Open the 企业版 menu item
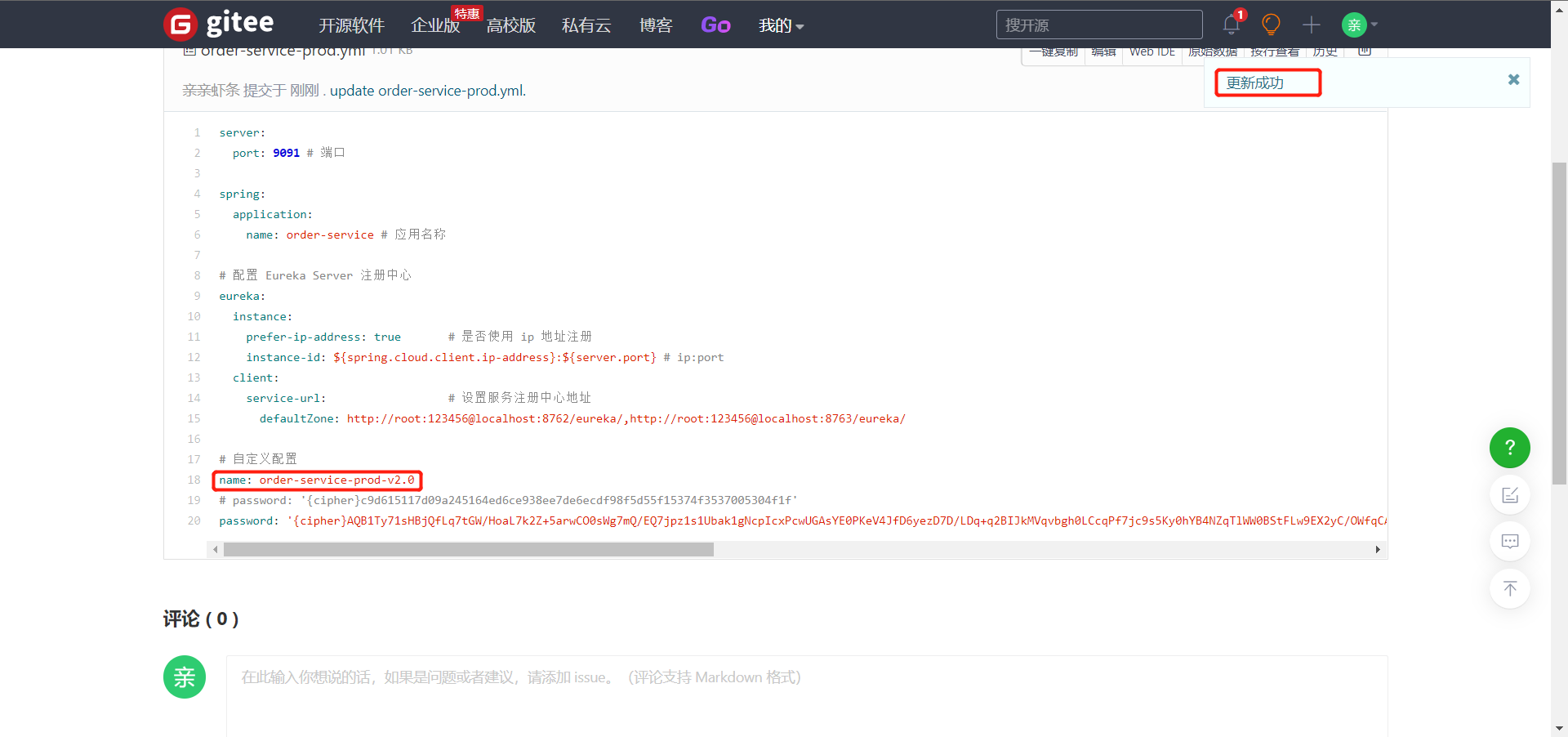 [x=435, y=25]
